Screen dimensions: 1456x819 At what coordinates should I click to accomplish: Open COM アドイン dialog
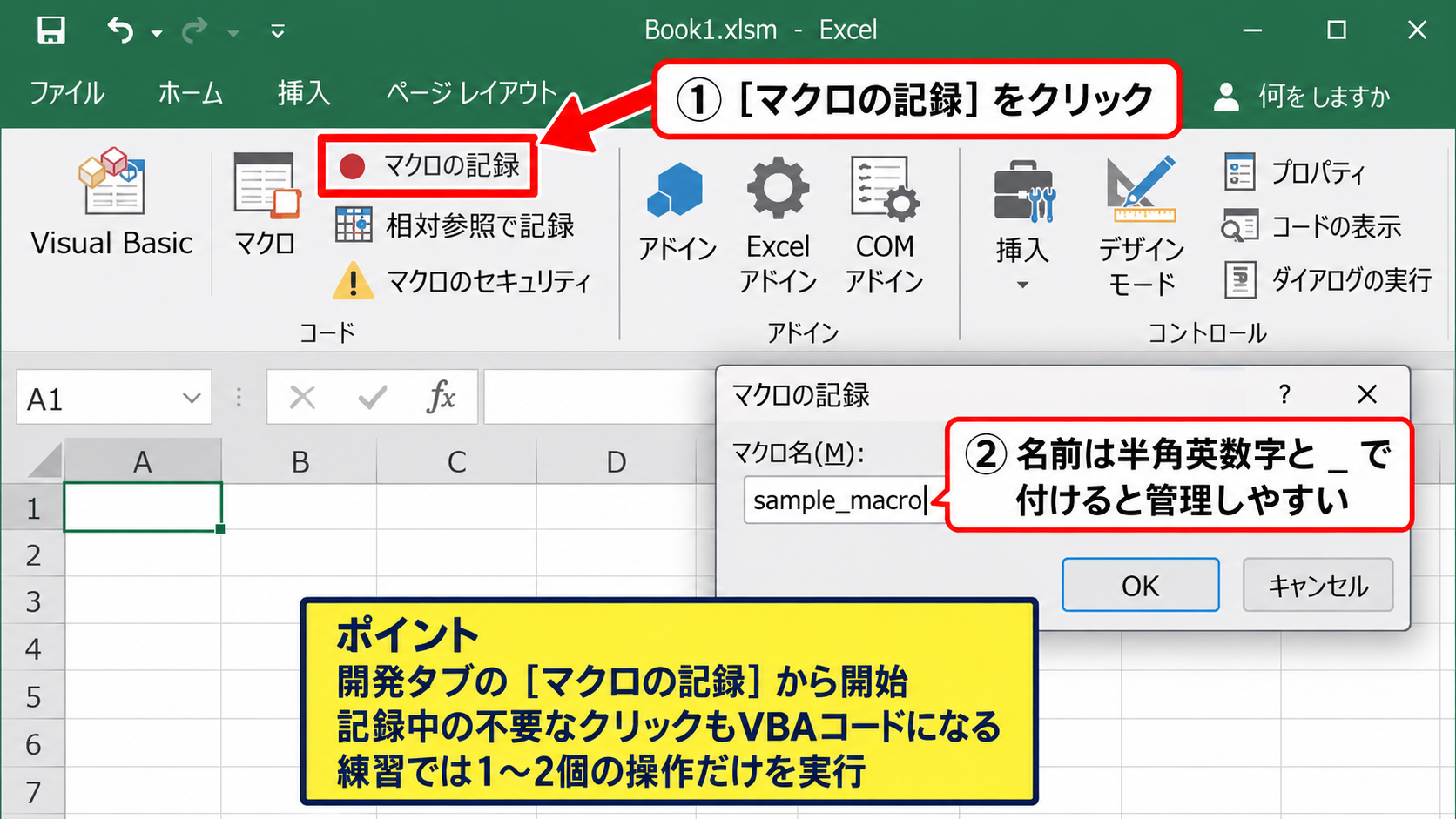tap(884, 225)
